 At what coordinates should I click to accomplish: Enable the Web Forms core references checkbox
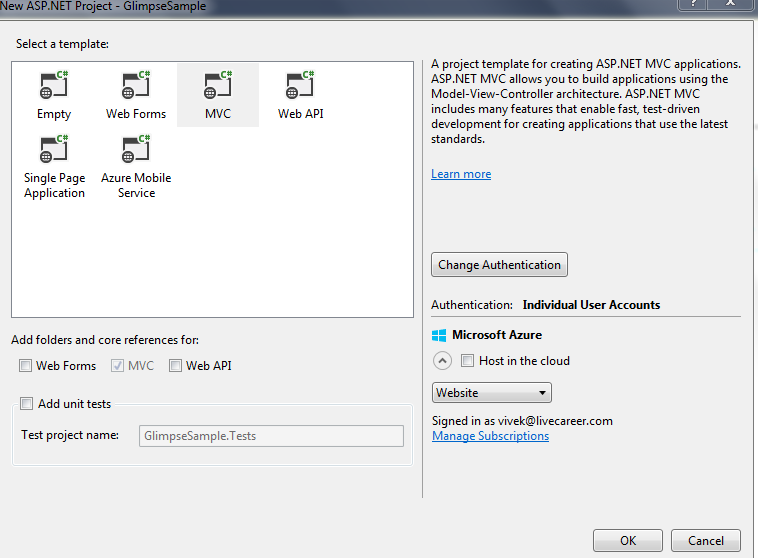[25, 366]
